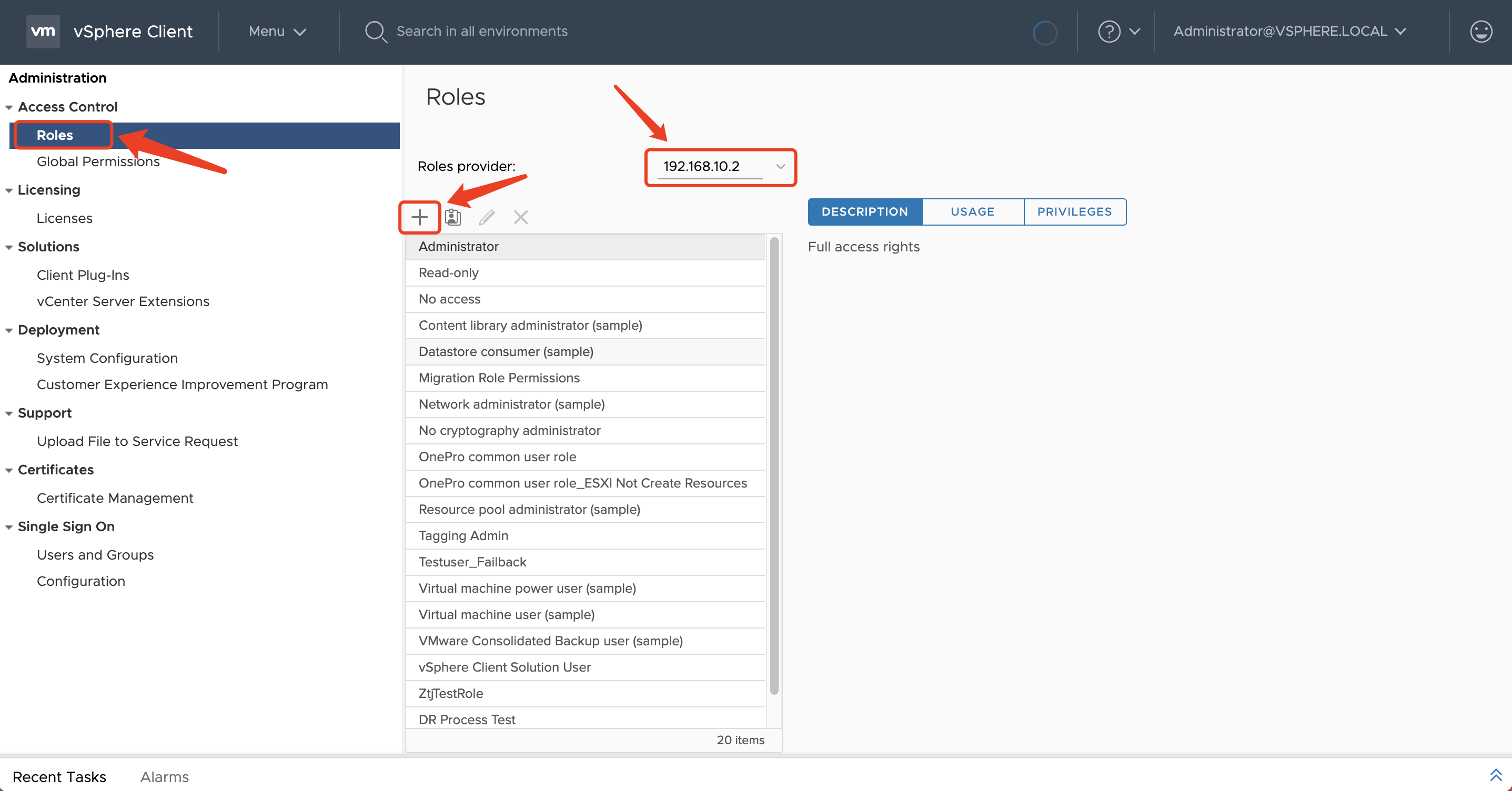Click the VMware vm logo

point(43,31)
